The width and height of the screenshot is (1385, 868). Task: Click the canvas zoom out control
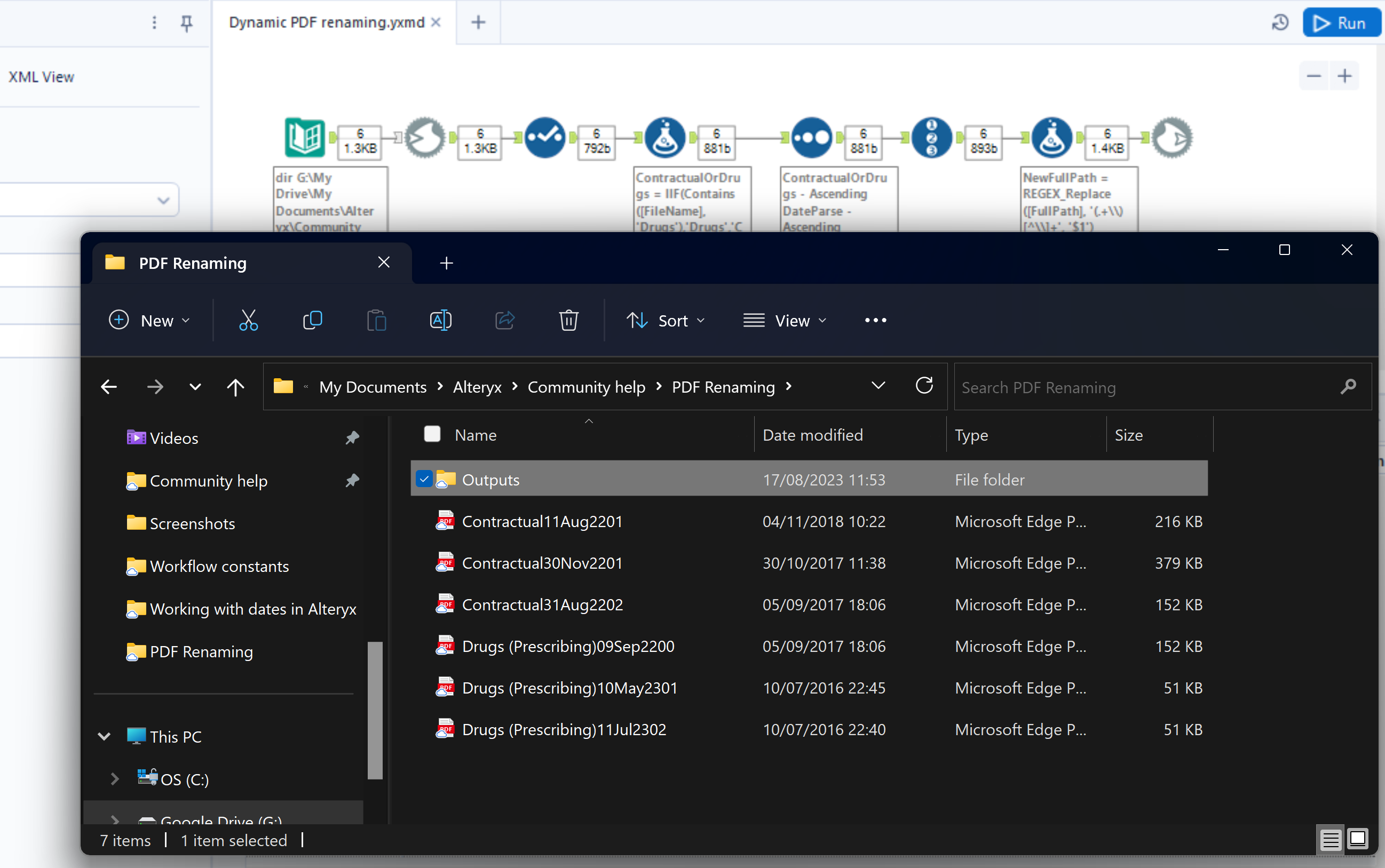1314,75
